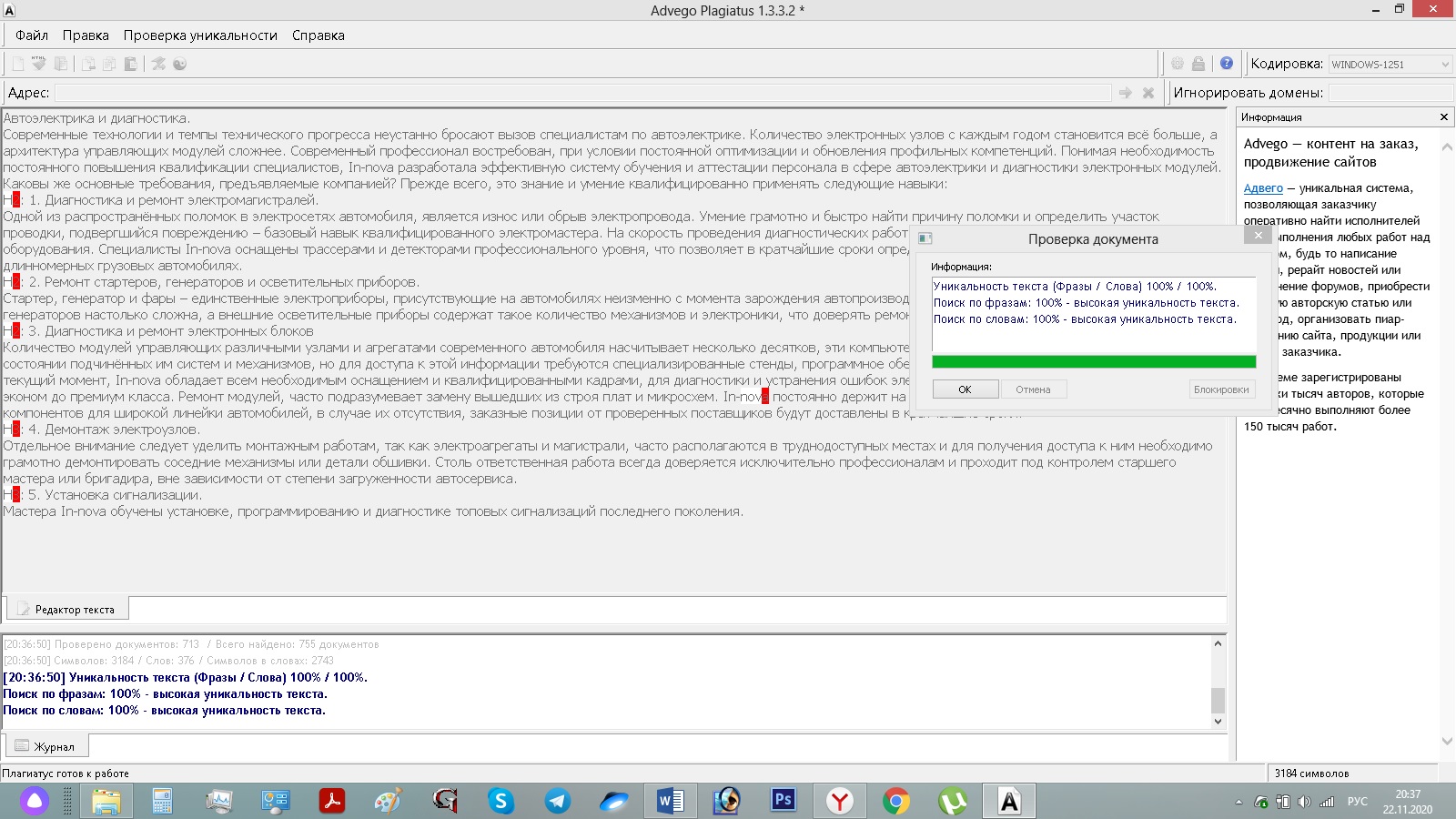This screenshot has width=1456, height=819.
Task: Click the Paste clipboard toolbar icon
Action: [131, 64]
